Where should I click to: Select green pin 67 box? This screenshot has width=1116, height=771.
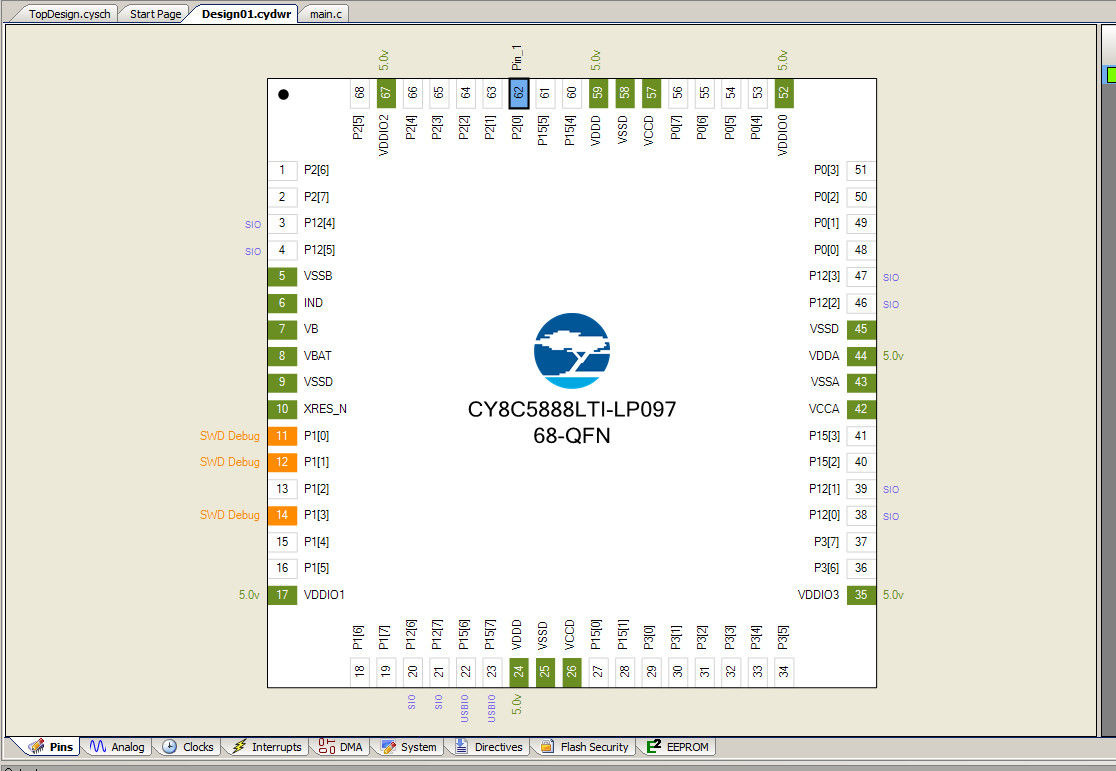(x=386, y=93)
